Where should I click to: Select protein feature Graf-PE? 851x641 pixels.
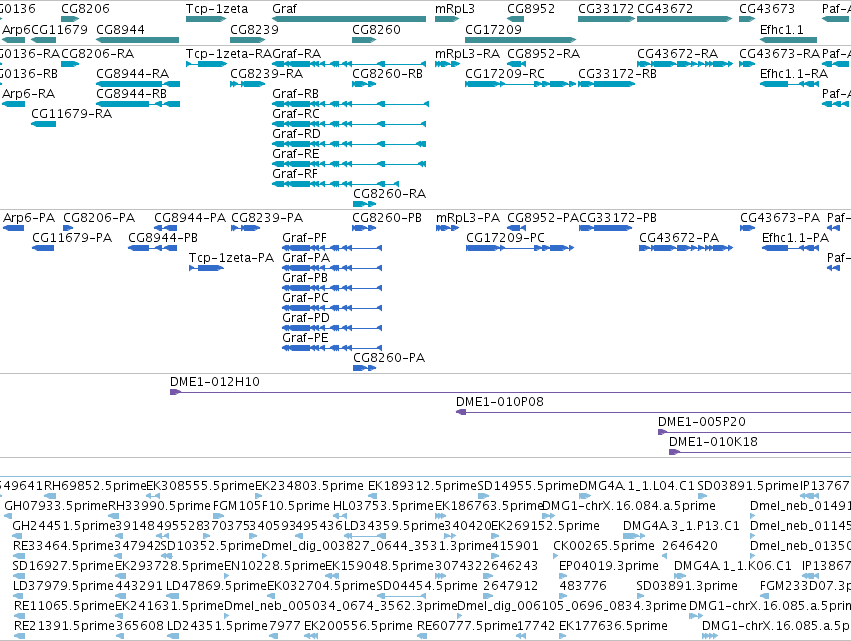pos(332,348)
